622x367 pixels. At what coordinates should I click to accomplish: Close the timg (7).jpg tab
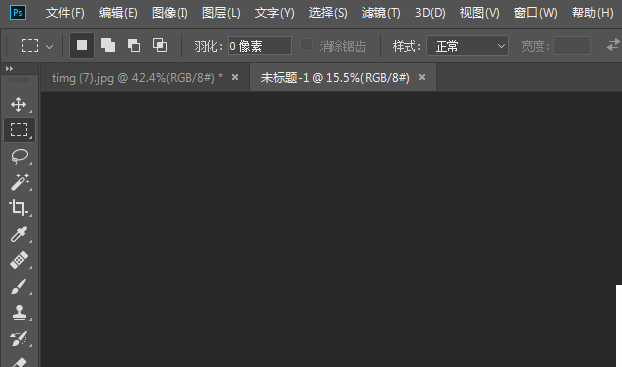tap(235, 77)
